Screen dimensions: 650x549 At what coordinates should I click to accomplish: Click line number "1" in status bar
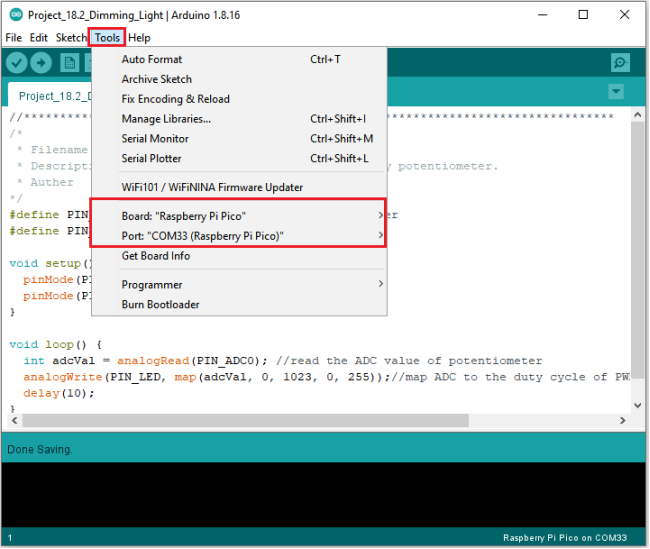click(10, 538)
